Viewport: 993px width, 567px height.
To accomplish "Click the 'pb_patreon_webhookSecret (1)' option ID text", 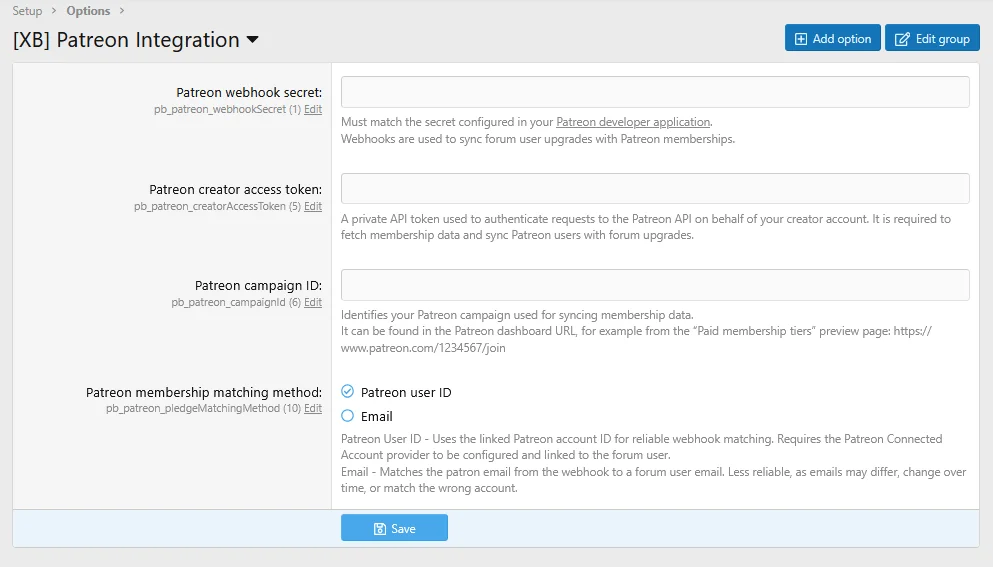I will click(227, 110).
